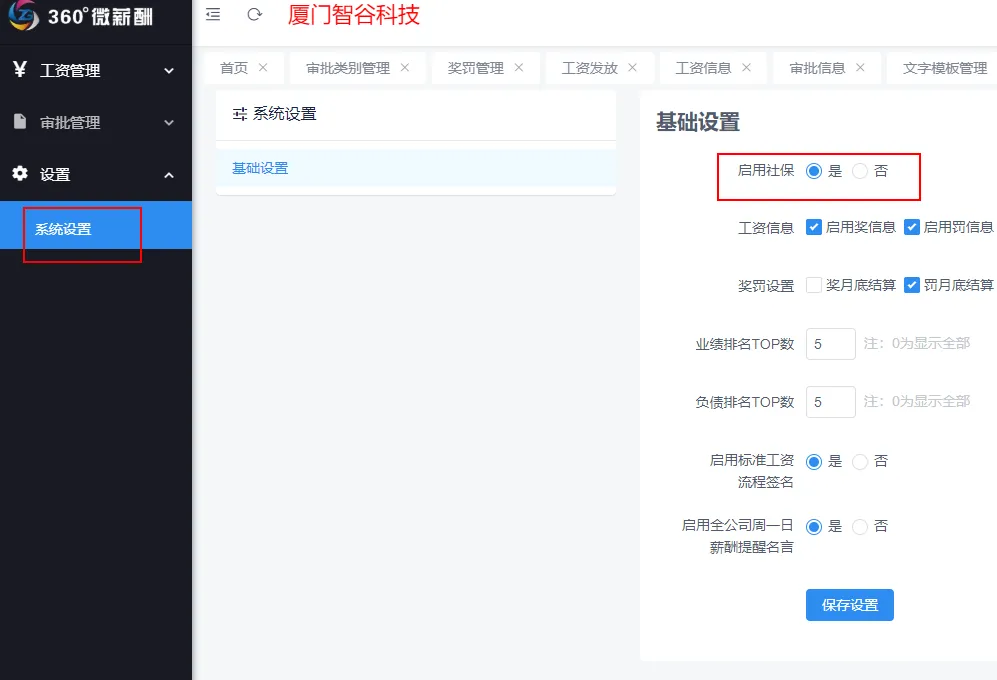997x680 pixels.
Task: Collapse the 设置 sidebar menu
Action: click(95, 175)
